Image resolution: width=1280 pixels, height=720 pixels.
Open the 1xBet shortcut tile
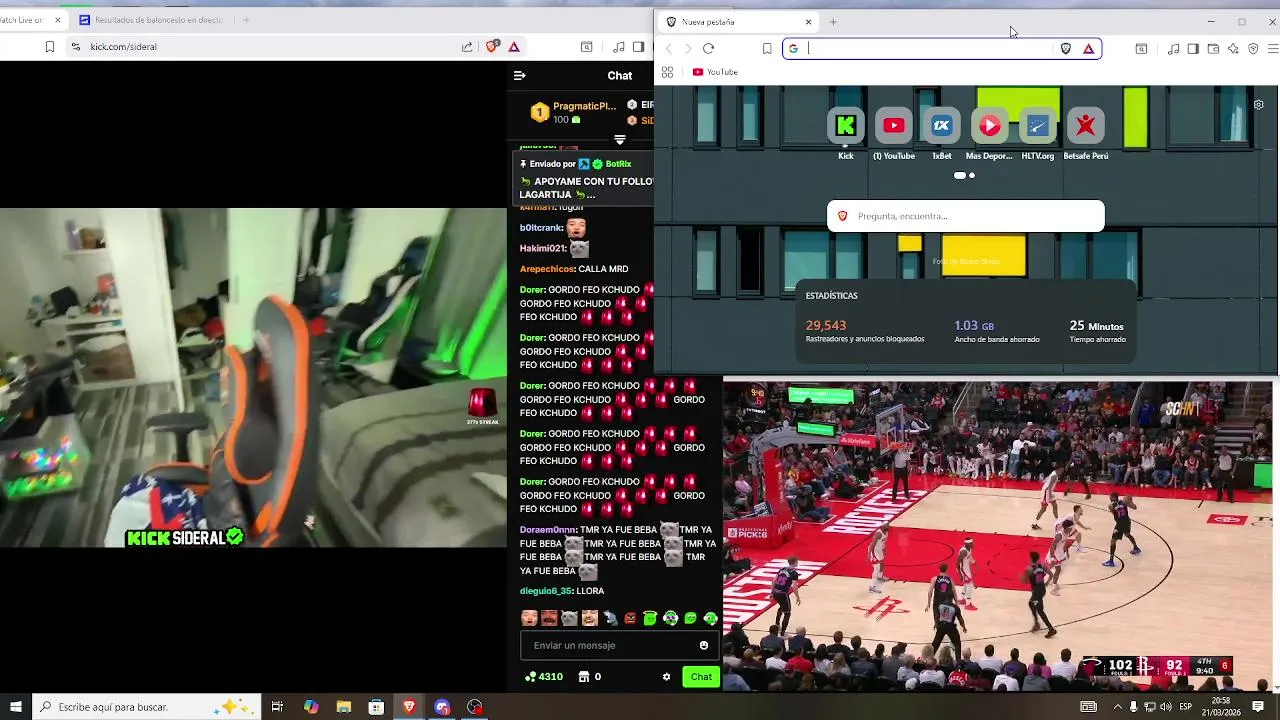pos(941,126)
